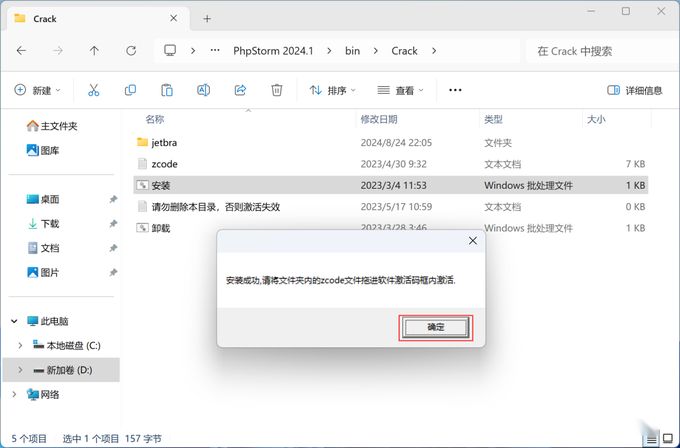Click Crack in the breadcrumb path

[404, 51]
